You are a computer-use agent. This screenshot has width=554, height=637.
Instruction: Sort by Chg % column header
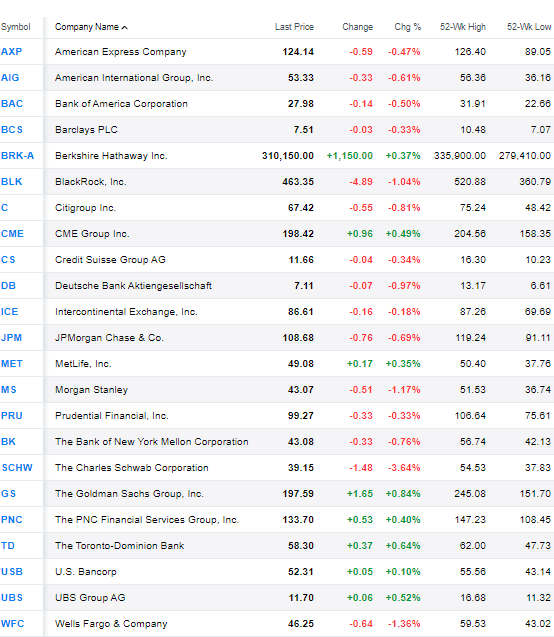(x=407, y=27)
